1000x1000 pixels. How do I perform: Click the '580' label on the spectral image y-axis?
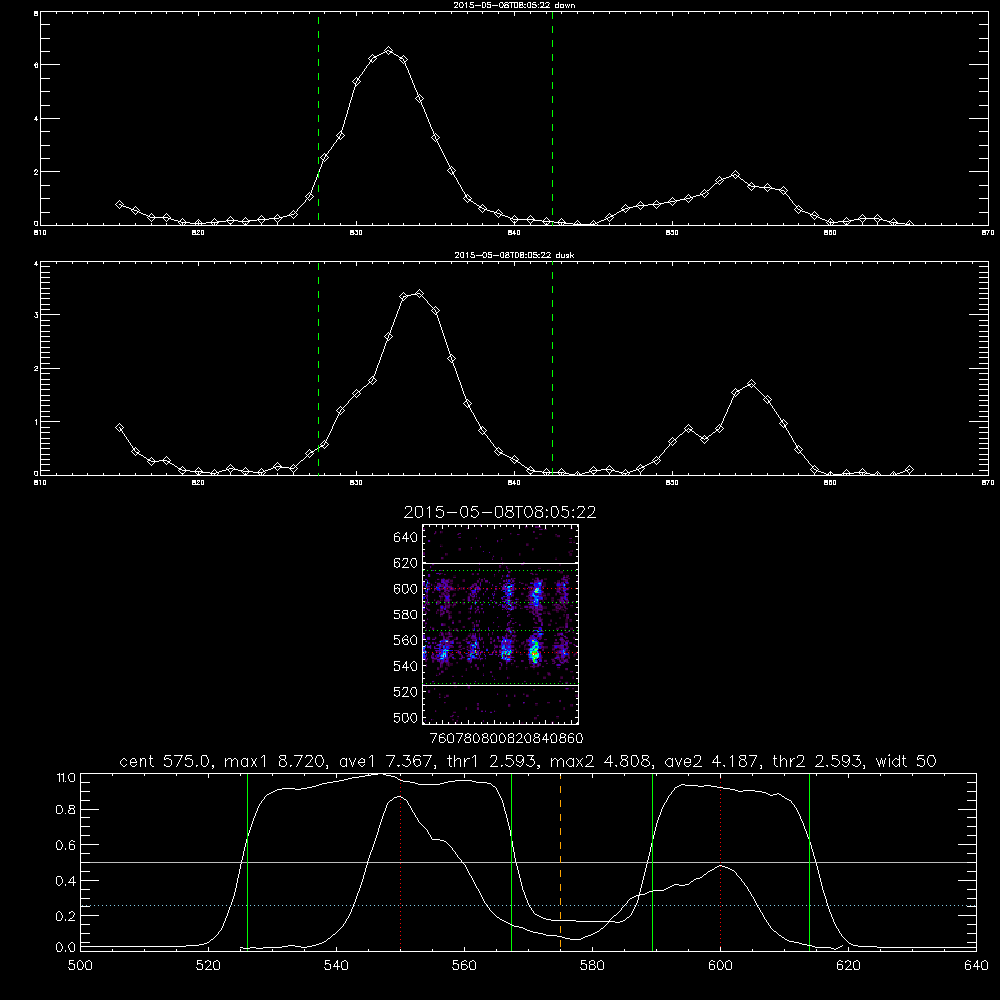point(406,615)
